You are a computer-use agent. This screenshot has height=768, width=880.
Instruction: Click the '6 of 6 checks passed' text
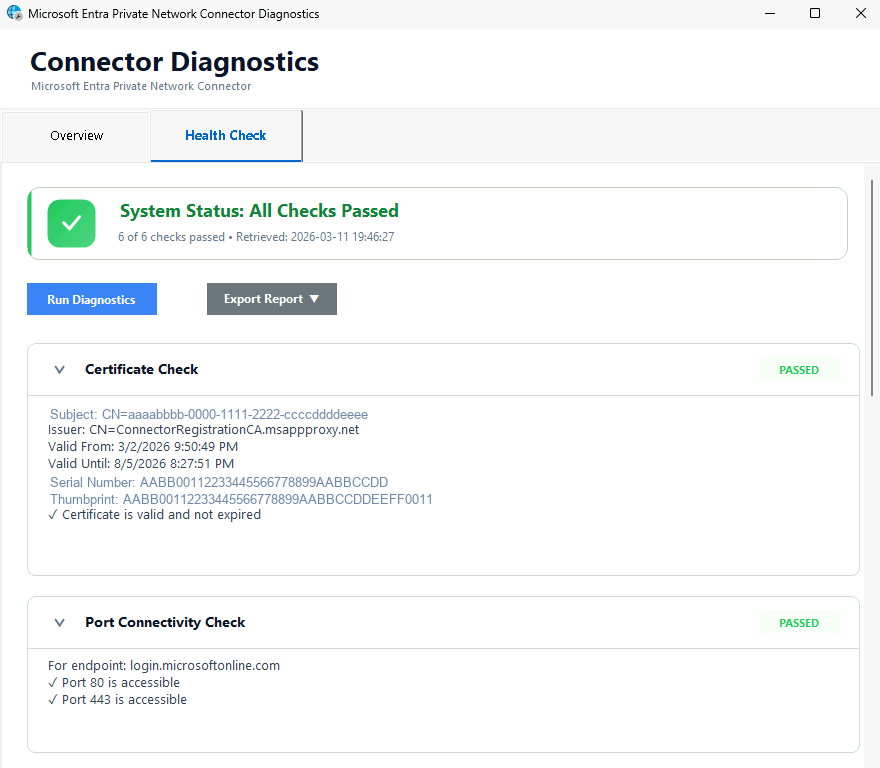(x=171, y=237)
